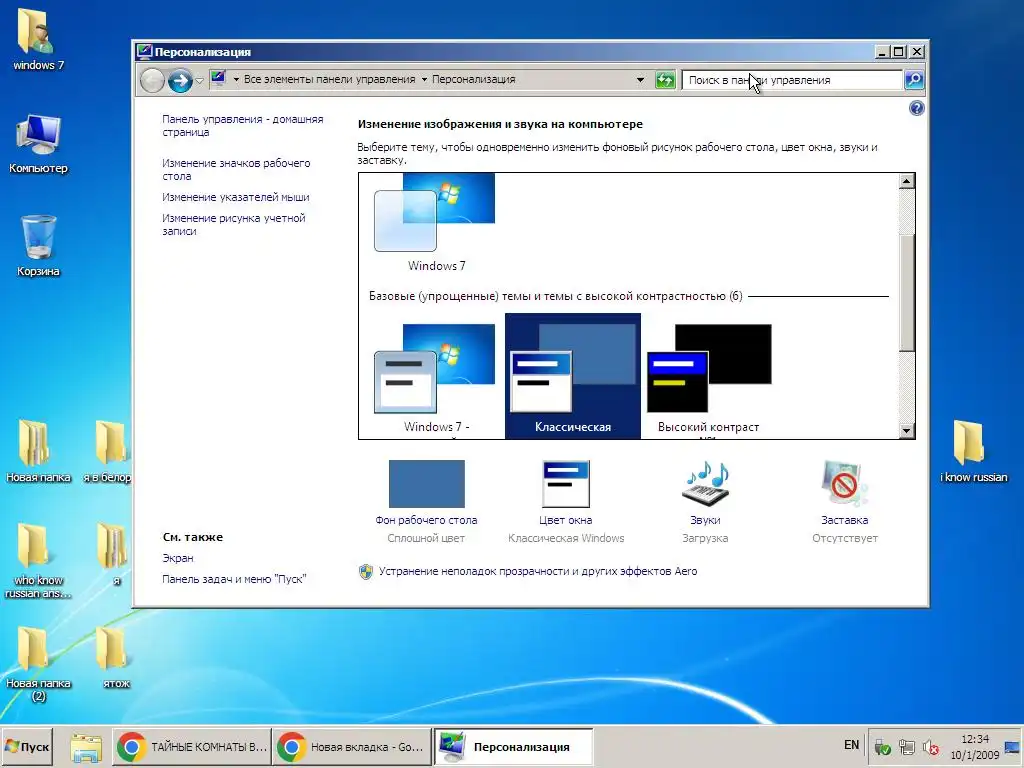The width and height of the screenshot is (1024, 768).
Task: Open Windows Explorer from taskbar
Action: pos(86,747)
